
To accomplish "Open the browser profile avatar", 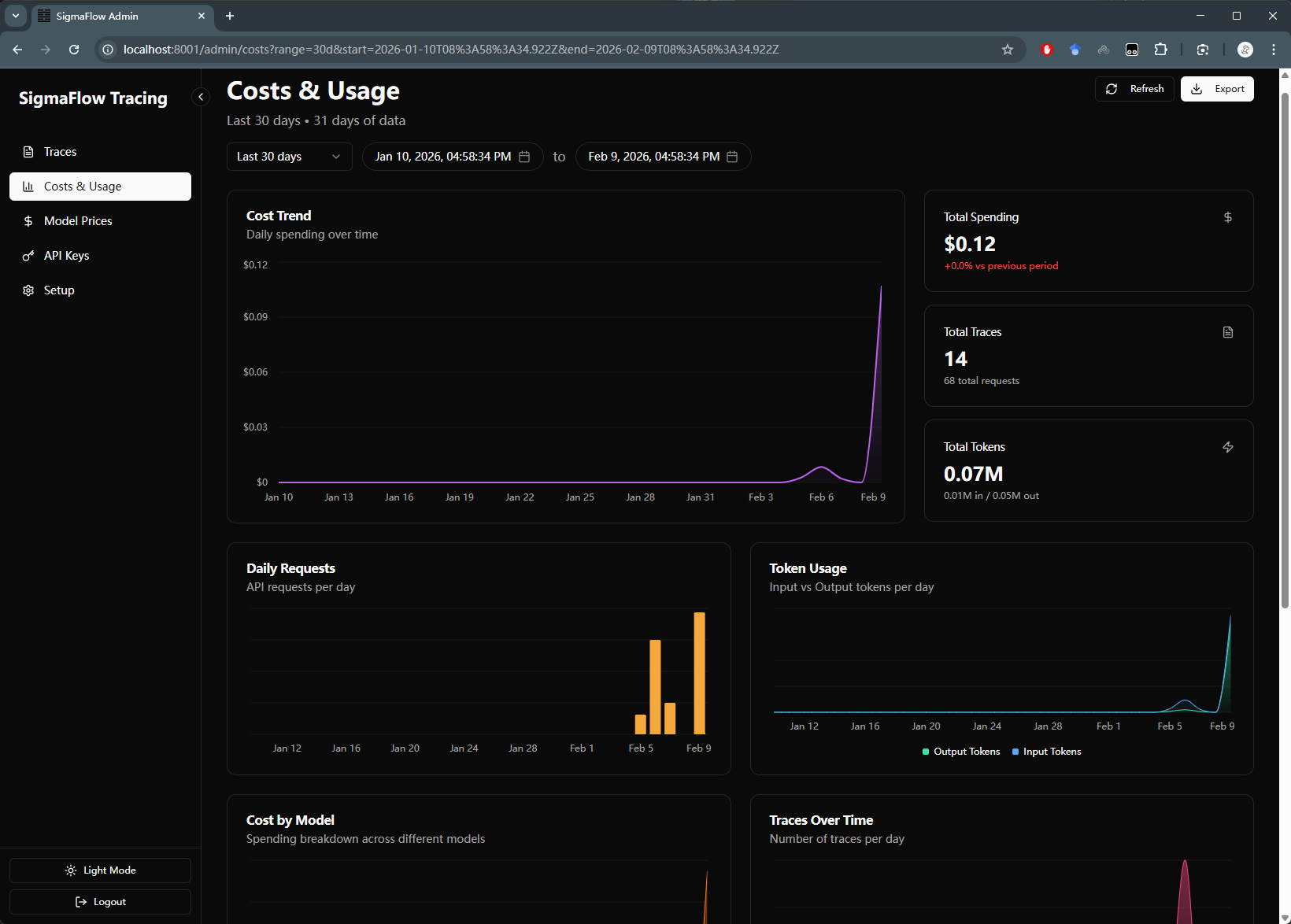I will tap(1245, 50).
